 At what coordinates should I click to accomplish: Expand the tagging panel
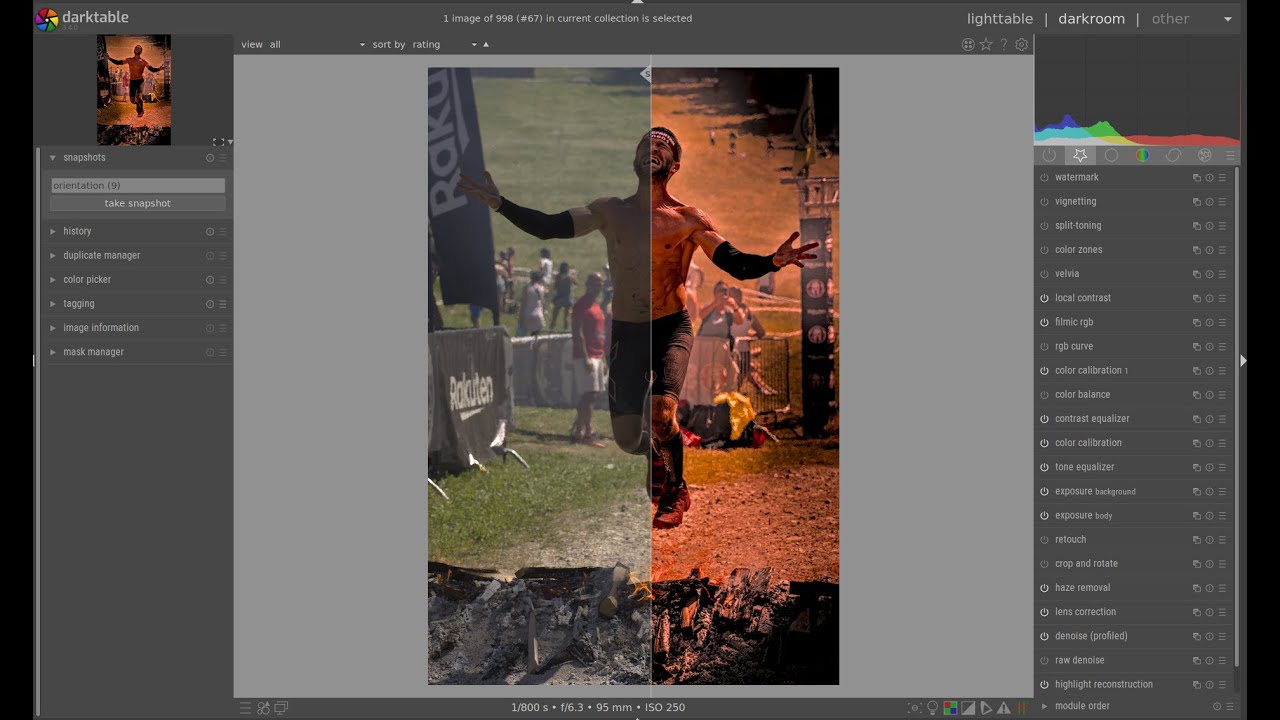(53, 304)
